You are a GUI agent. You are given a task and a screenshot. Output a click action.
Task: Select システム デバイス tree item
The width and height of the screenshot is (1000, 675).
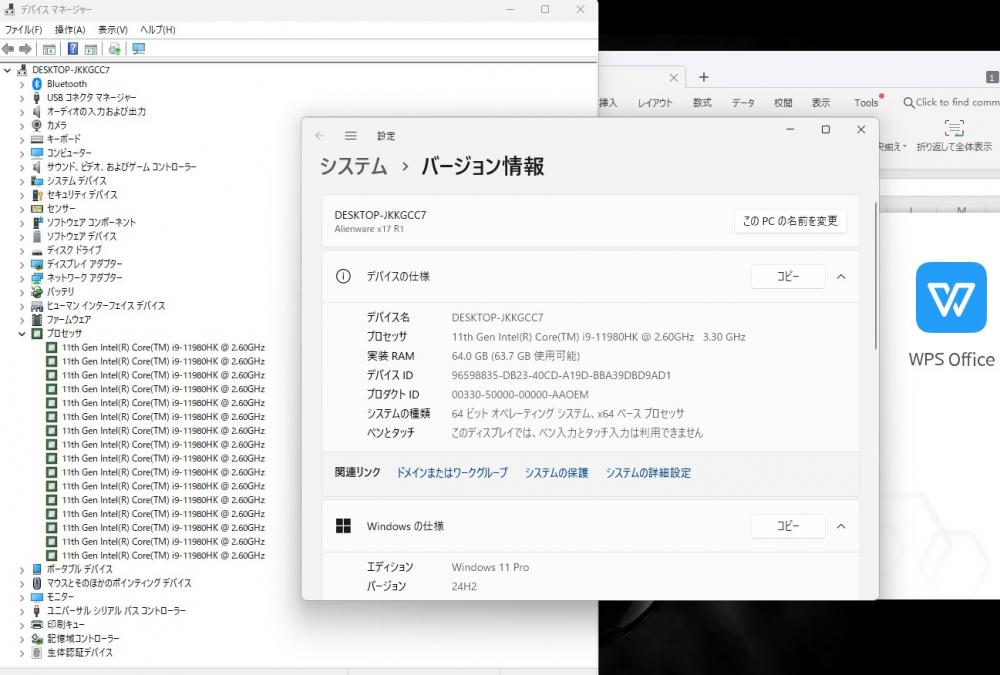pyautogui.click(x=77, y=181)
